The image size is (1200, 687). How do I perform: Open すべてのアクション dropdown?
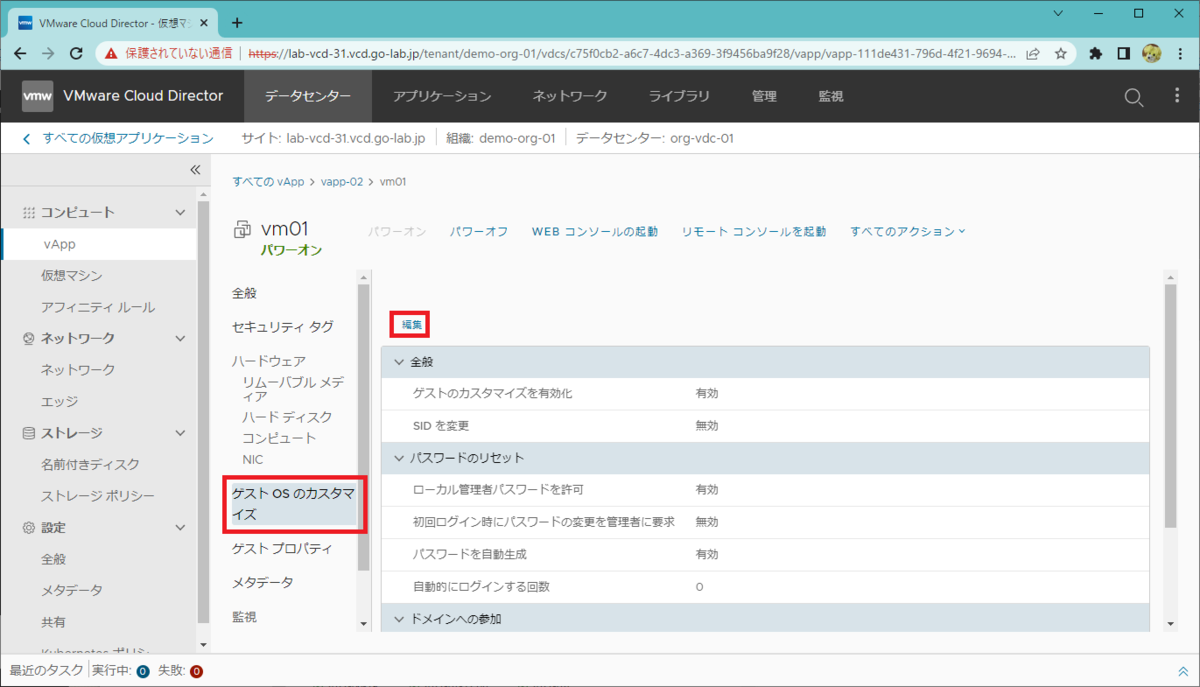tap(908, 231)
